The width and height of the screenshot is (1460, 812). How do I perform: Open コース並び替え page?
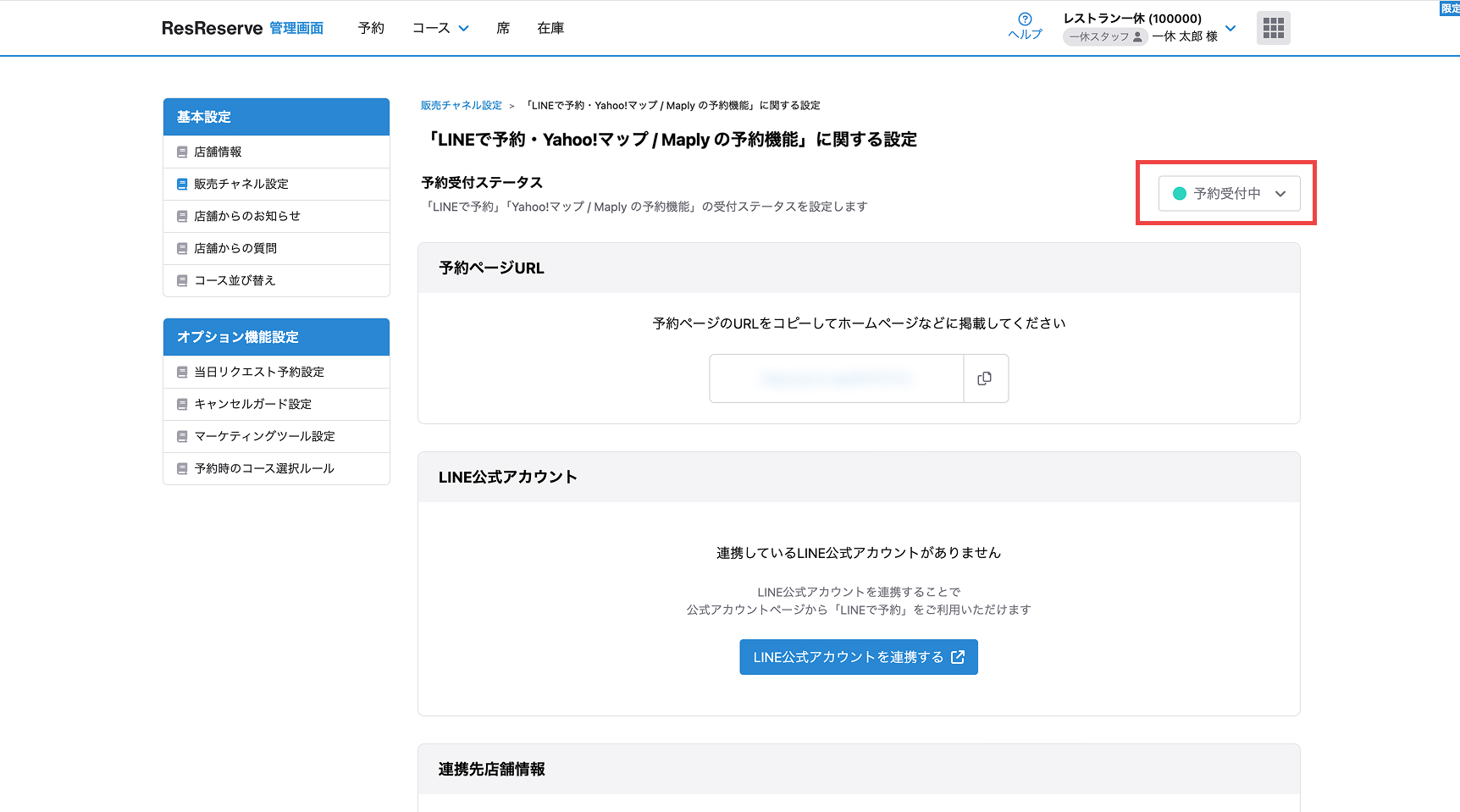(x=276, y=281)
